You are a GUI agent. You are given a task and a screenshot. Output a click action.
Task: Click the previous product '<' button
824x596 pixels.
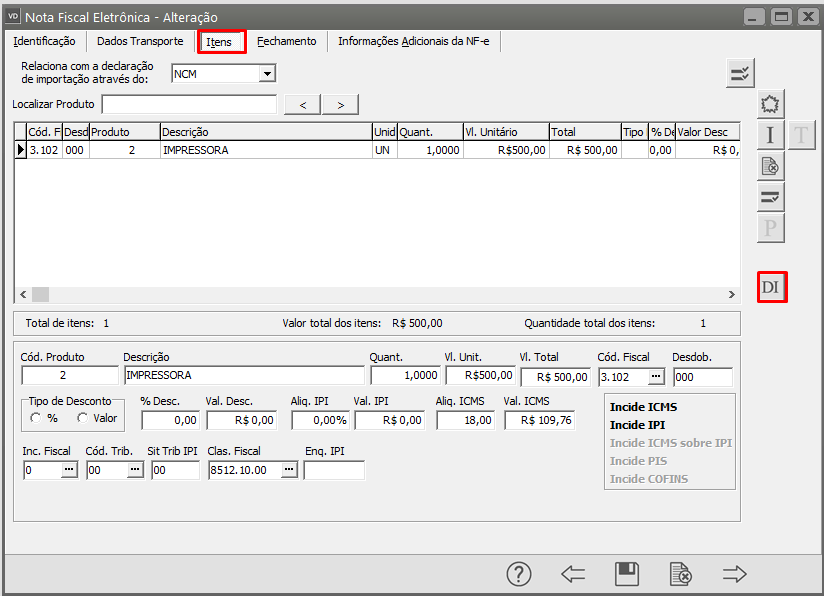(303, 105)
